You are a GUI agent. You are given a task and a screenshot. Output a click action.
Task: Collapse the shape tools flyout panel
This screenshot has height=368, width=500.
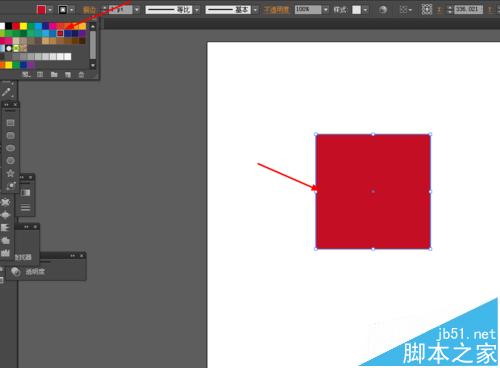7,105
